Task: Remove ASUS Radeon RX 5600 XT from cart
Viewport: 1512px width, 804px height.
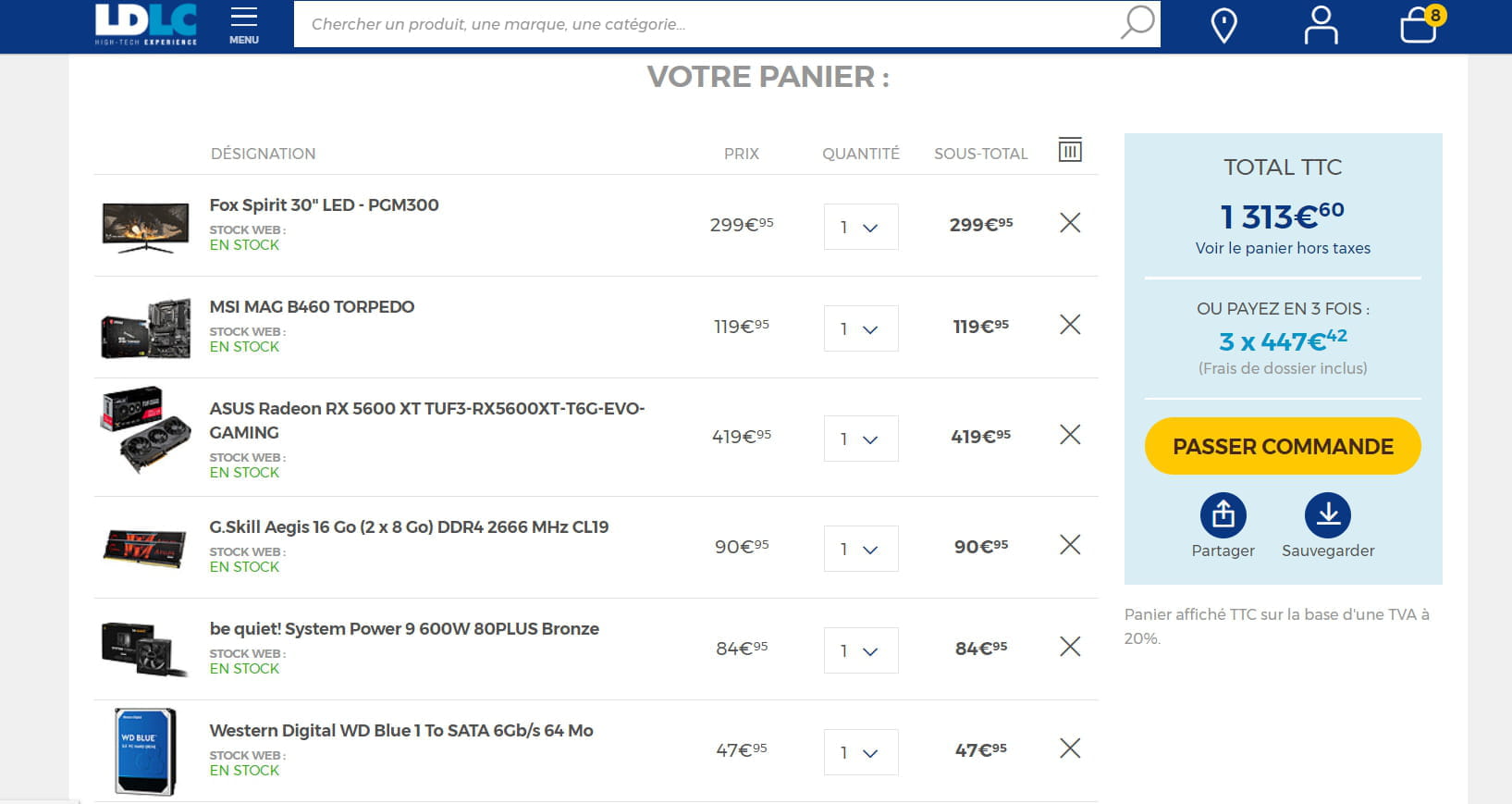Action: (x=1070, y=434)
